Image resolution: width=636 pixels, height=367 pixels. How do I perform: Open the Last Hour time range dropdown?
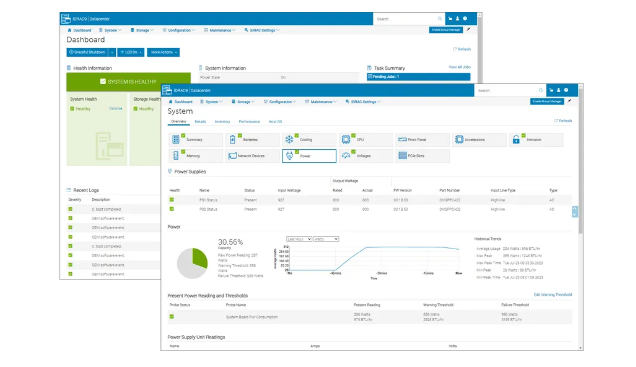pos(299,239)
